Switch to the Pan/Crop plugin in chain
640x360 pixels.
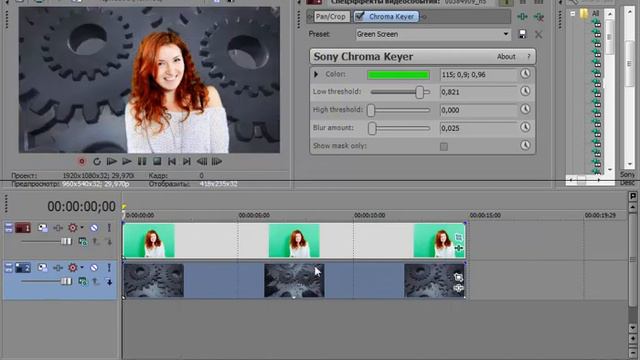click(x=330, y=17)
